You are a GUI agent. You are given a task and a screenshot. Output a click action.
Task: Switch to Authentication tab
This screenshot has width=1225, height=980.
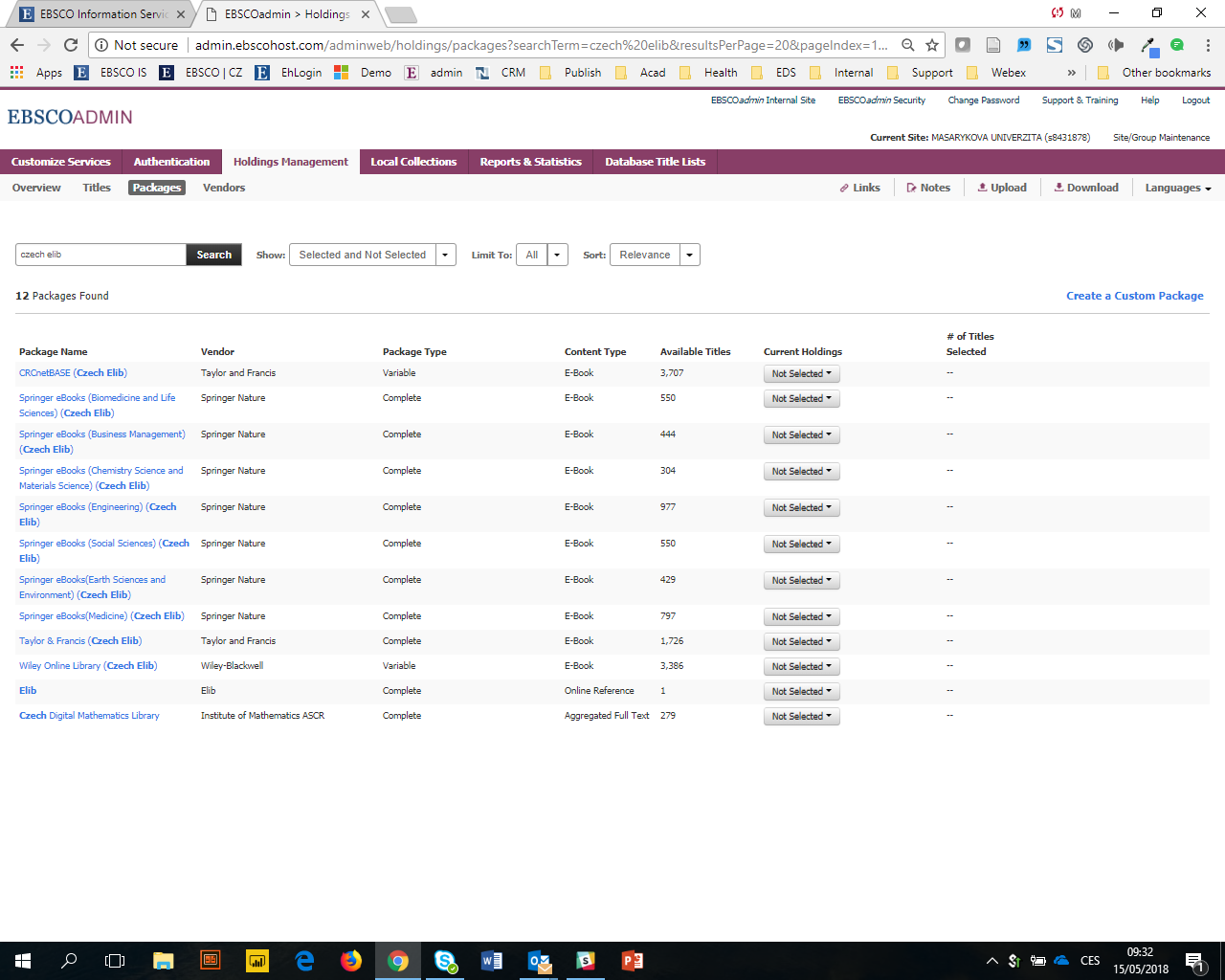(171, 162)
